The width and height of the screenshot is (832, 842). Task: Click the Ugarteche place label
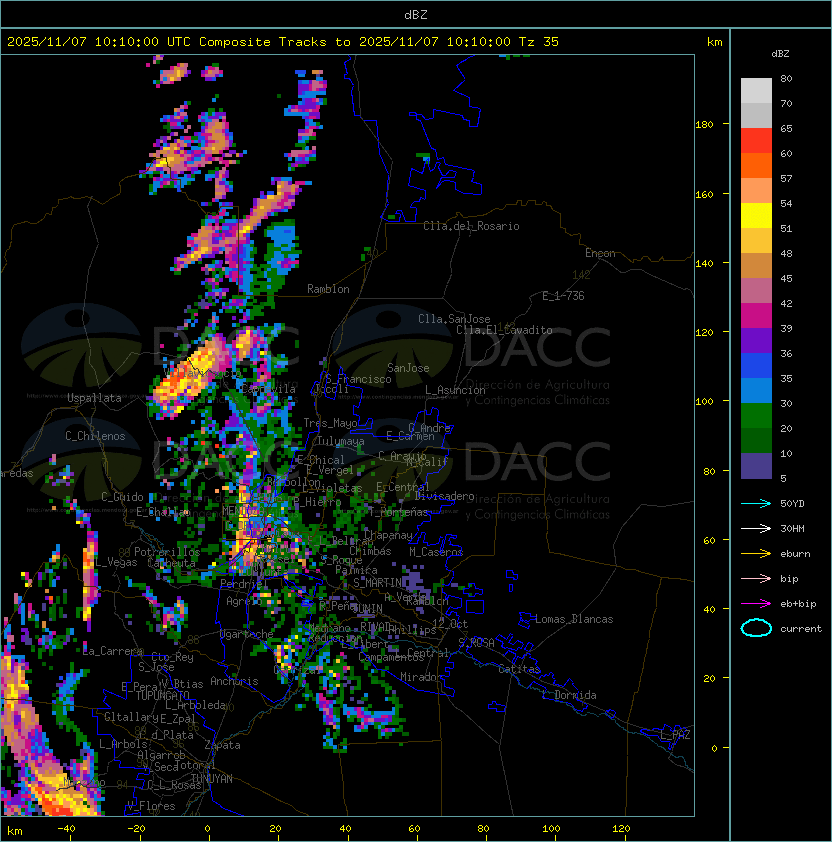[x=247, y=634]
